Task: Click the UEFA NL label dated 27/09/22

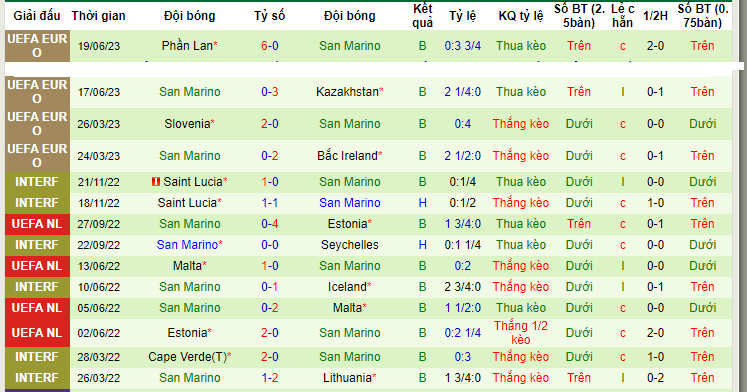Action: point(37,224)
